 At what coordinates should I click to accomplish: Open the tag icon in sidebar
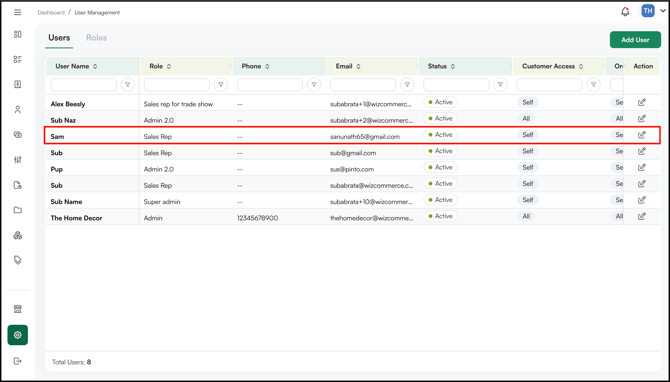click(18, 260)
